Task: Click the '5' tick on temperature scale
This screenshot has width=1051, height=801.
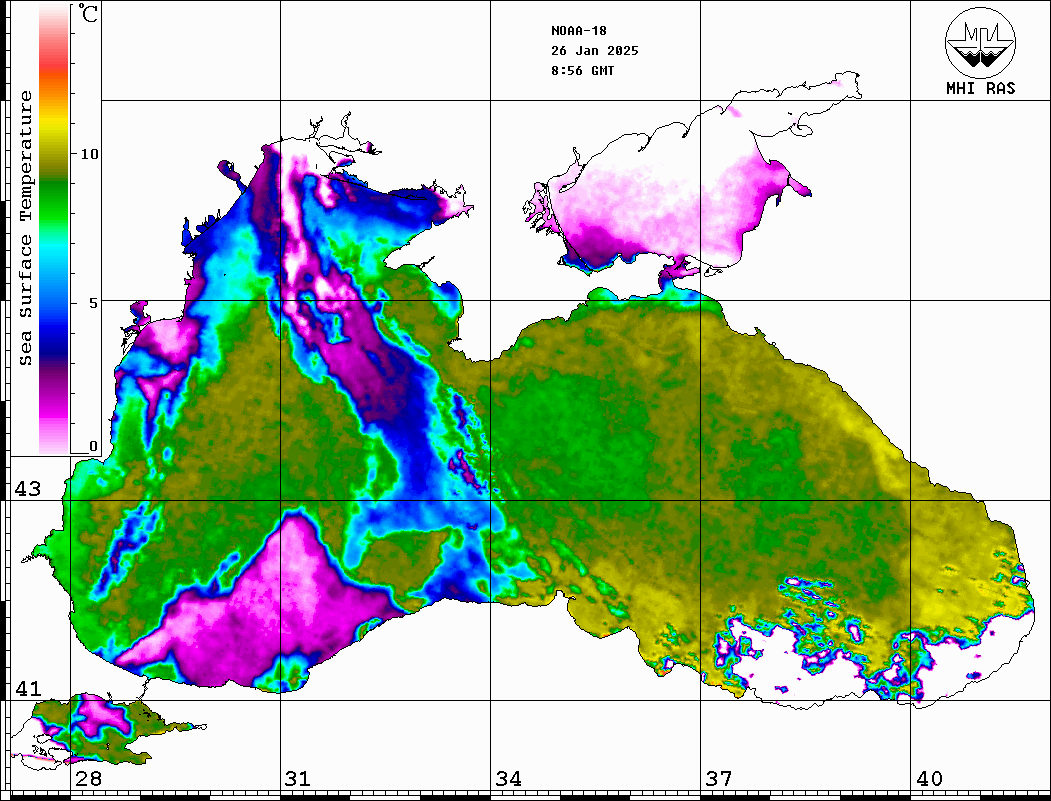Action: [93, 303]
